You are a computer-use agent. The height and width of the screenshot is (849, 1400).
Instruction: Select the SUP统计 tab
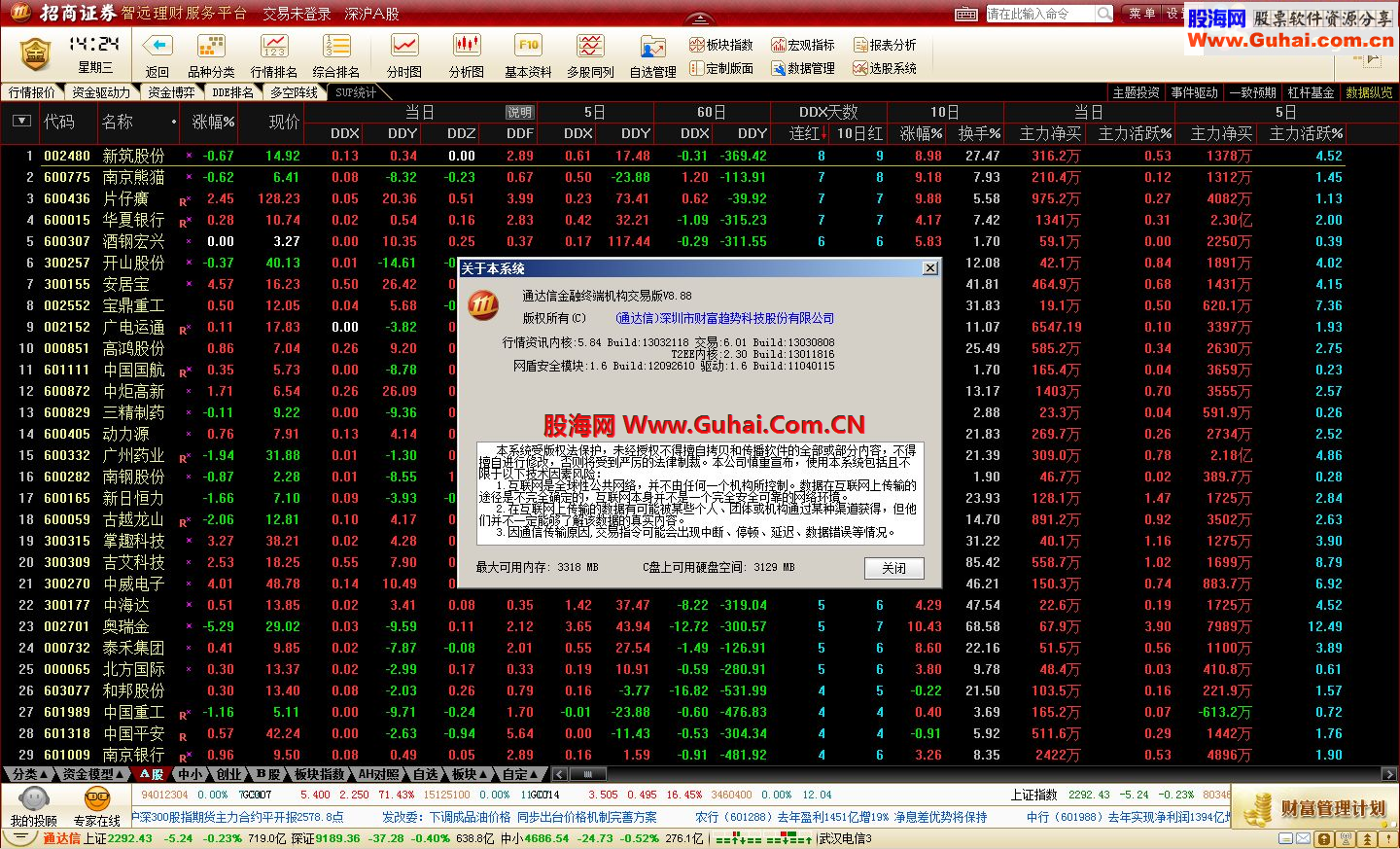coord(356,92)
